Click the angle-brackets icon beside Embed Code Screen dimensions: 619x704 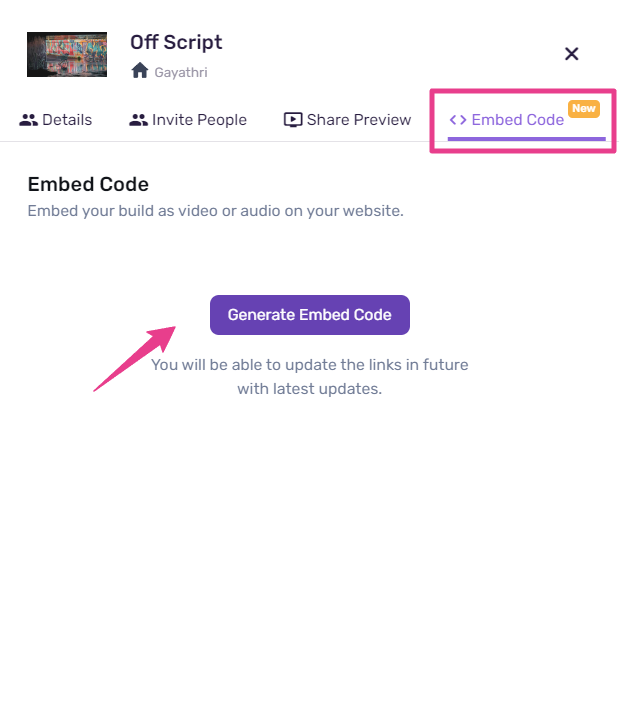(x=458, y=120)
